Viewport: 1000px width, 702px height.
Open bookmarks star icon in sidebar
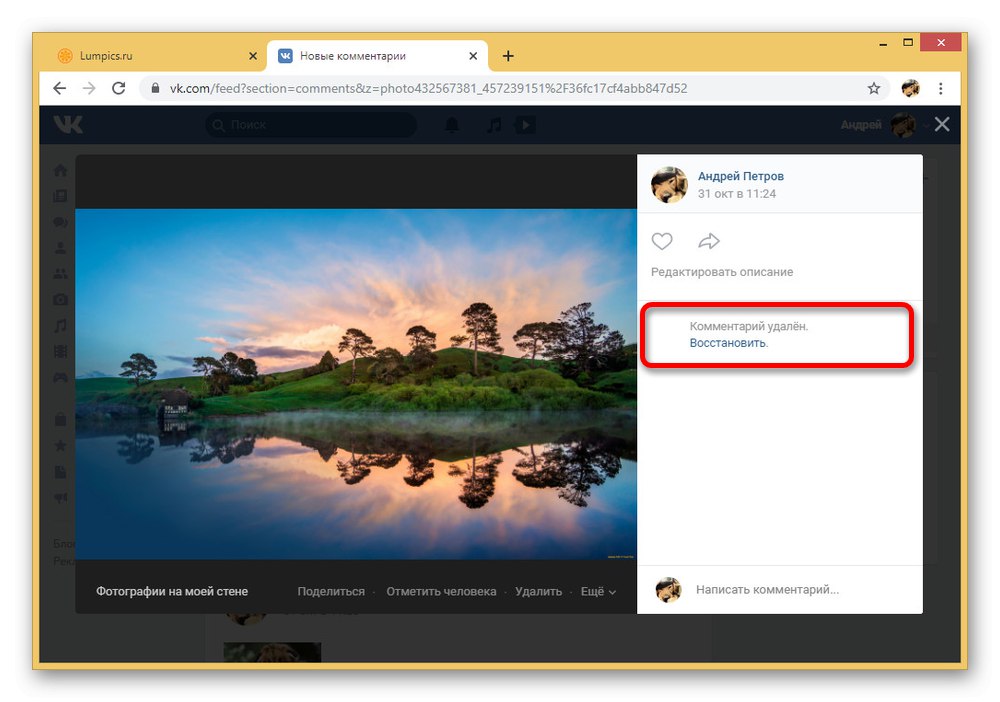click(x=61, y=446)
